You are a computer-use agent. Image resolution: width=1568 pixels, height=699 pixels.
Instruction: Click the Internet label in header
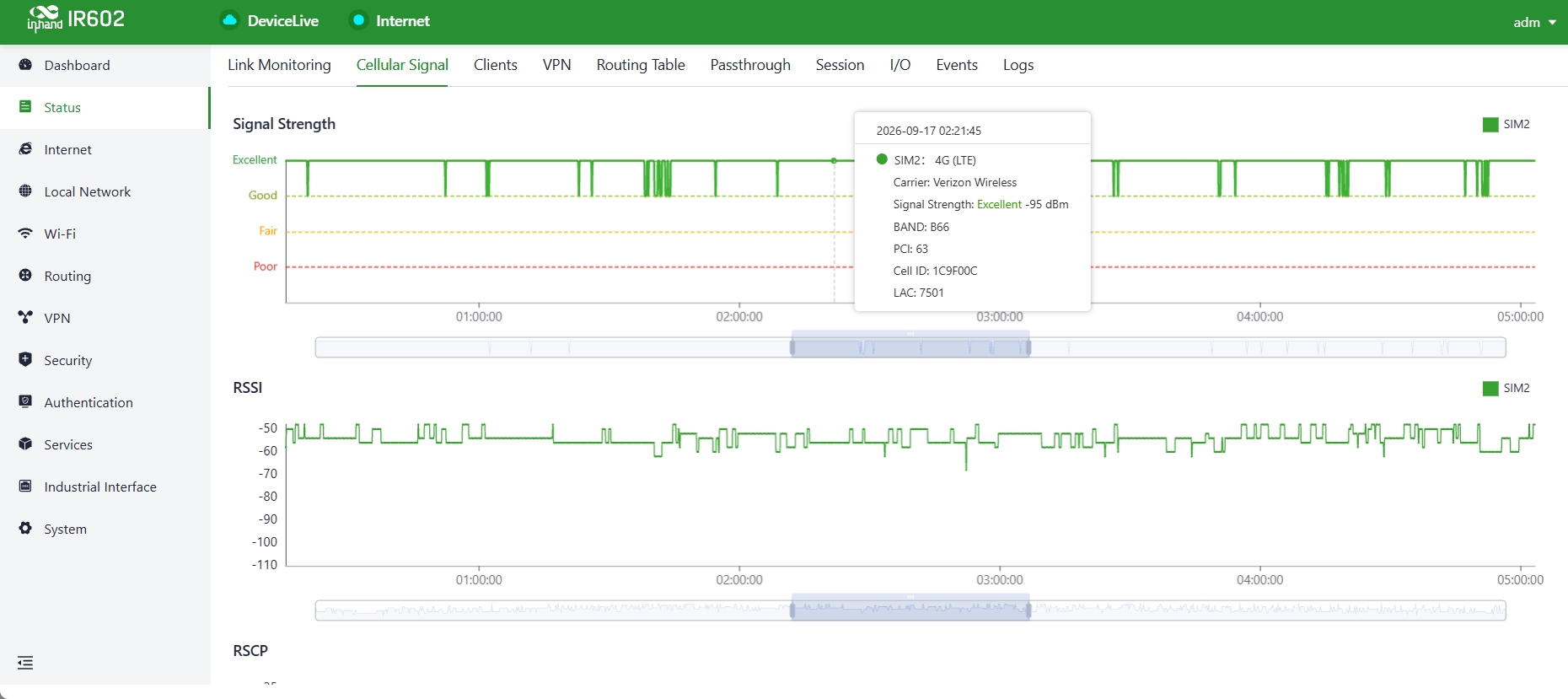tap(403, 21)
